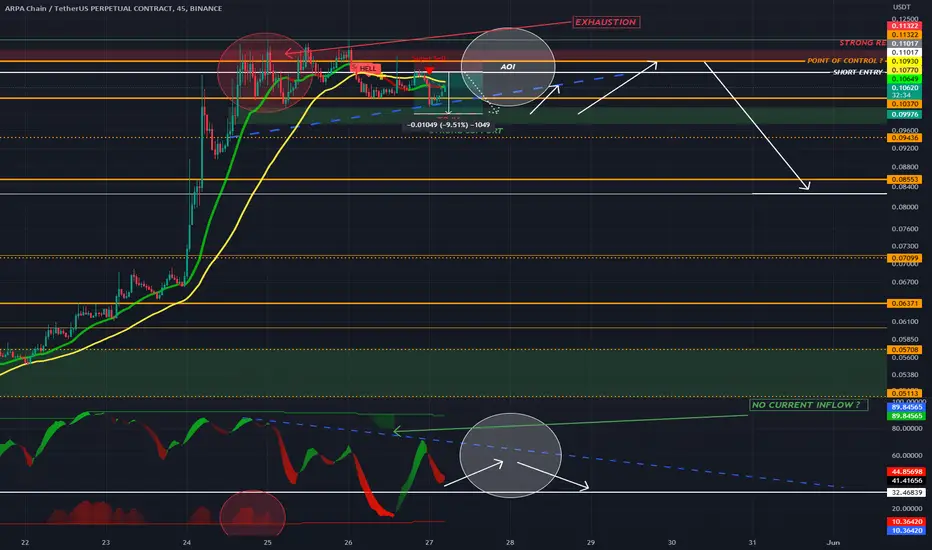Screen dimensions: 932x550
Task: Click the bright green 0.10649 price tag
Action: (x=905, y=79)
